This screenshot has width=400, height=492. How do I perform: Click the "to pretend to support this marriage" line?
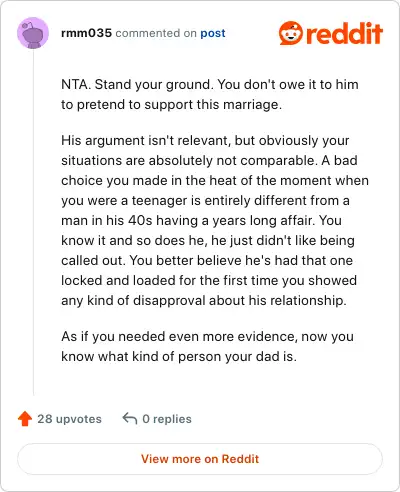pyautogui.click(x=171, y=105)
